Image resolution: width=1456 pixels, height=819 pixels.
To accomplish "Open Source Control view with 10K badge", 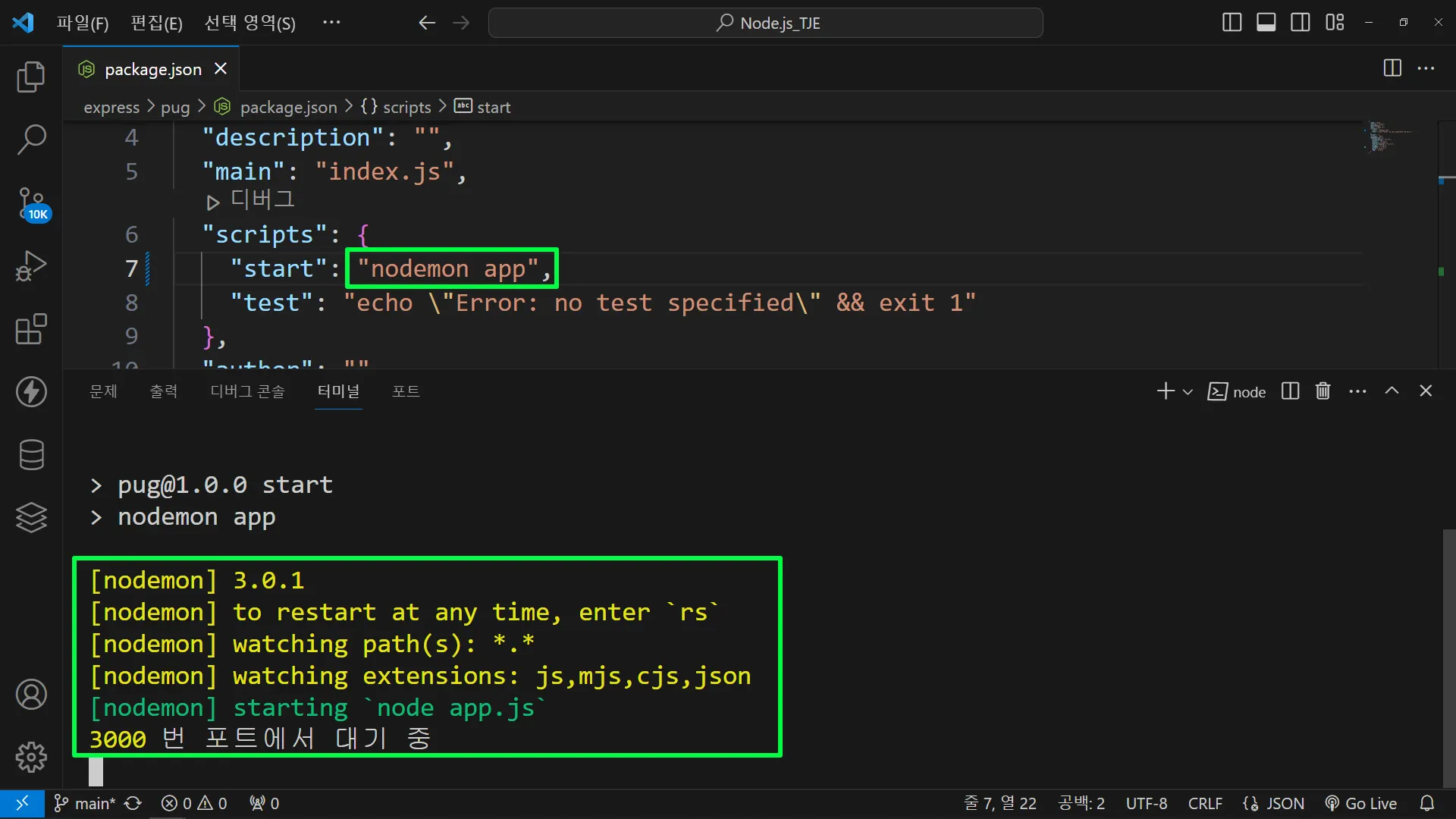I will click(31, 203).
